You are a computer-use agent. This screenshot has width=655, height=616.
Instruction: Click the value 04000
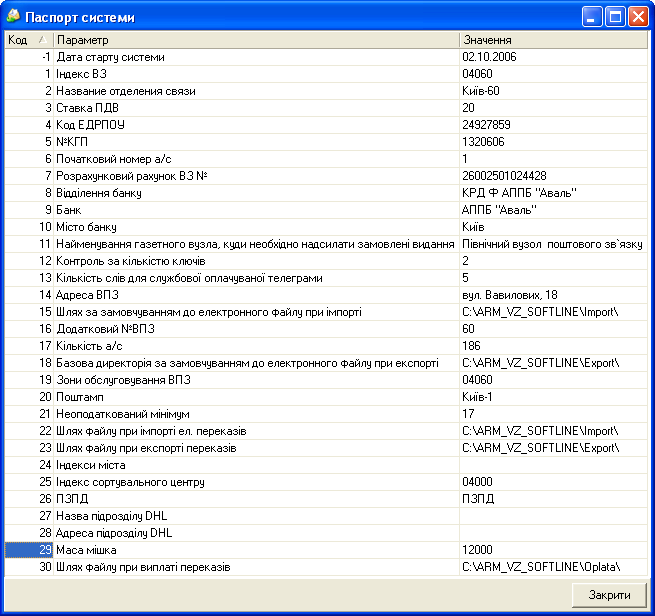(477, 482)
